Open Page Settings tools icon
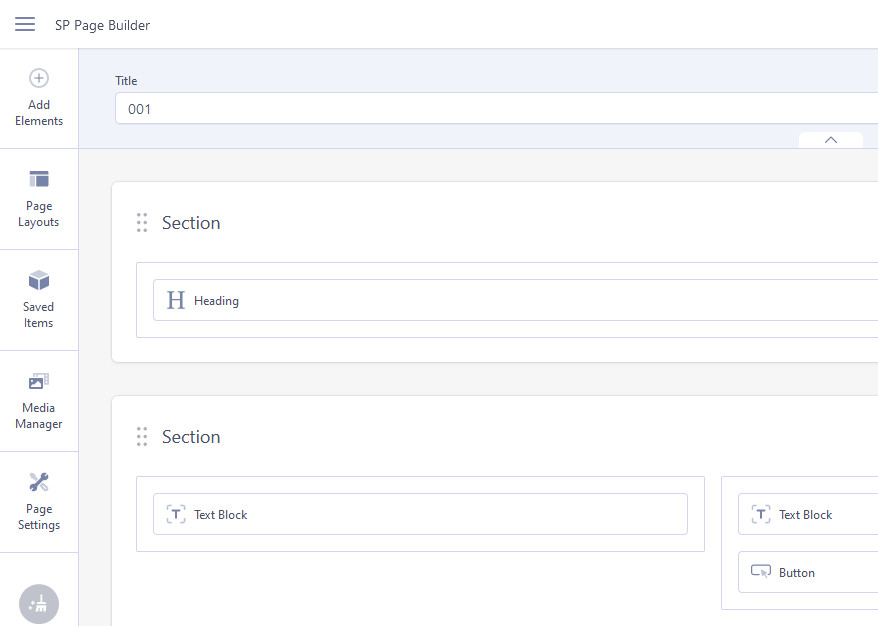 [x=39, y=482]
